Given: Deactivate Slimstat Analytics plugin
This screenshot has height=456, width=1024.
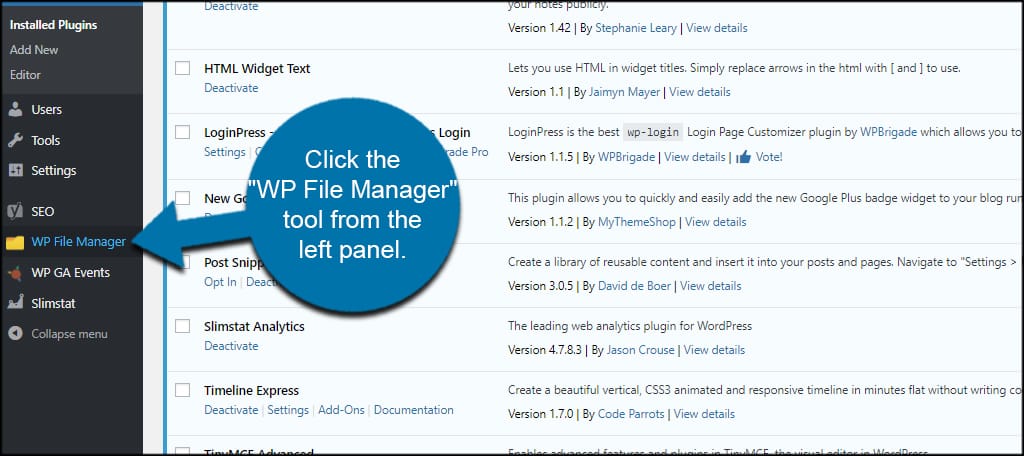Looking at the screenshot, I should [x=231, y=345].
